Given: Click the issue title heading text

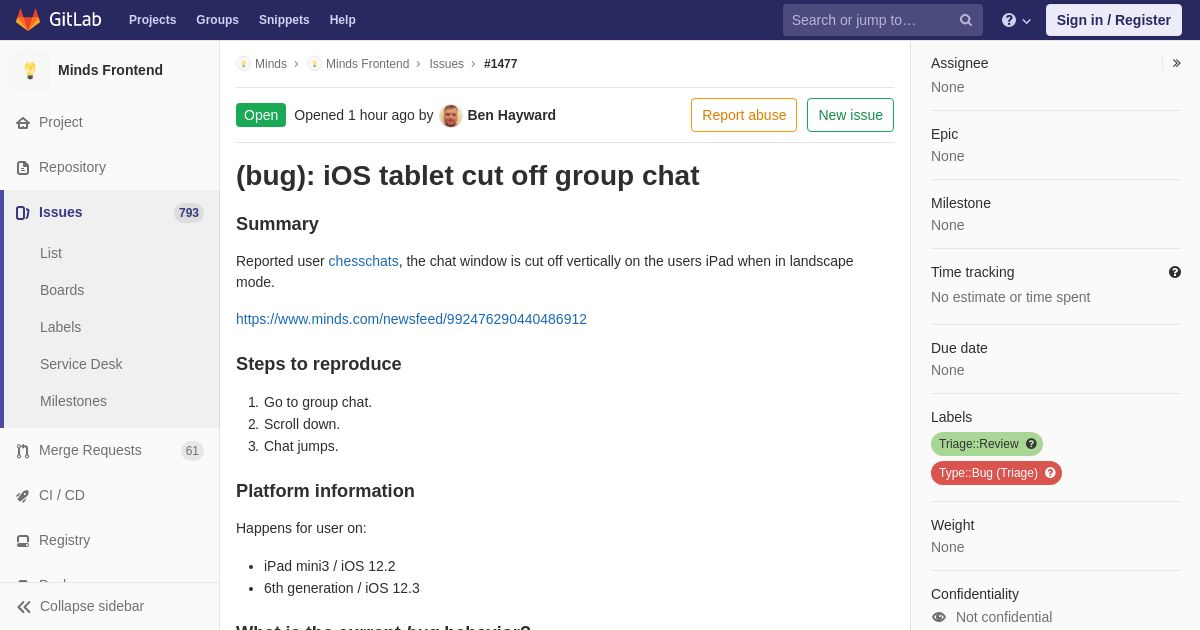Looking at the screenshot, I should [x=468, y=176].
